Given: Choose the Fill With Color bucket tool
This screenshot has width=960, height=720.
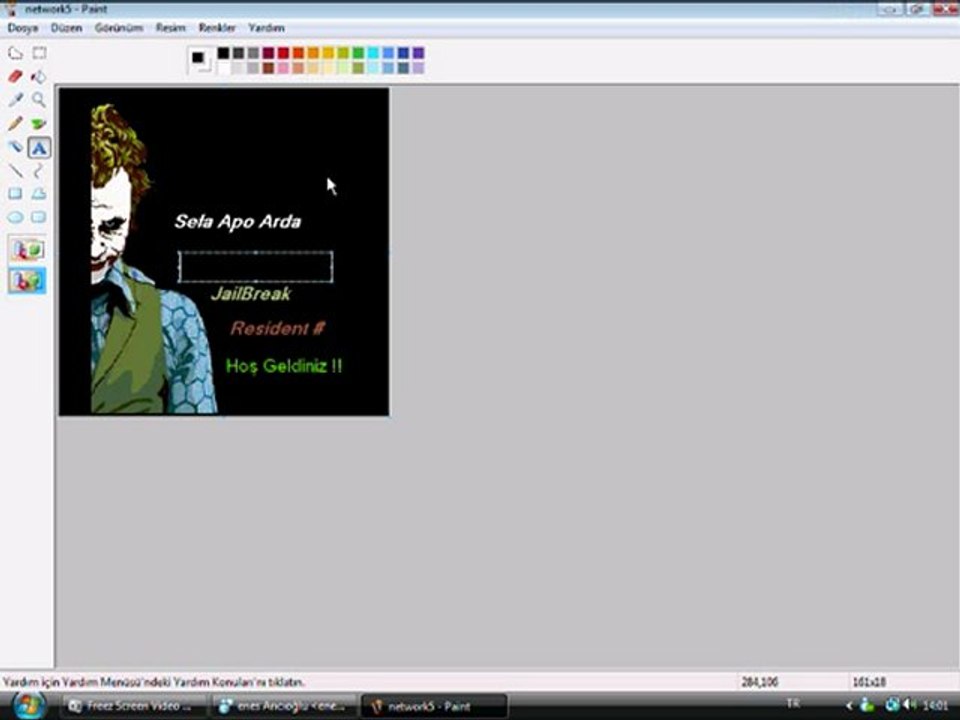Looking at the screenshot, I should point(39,77).
